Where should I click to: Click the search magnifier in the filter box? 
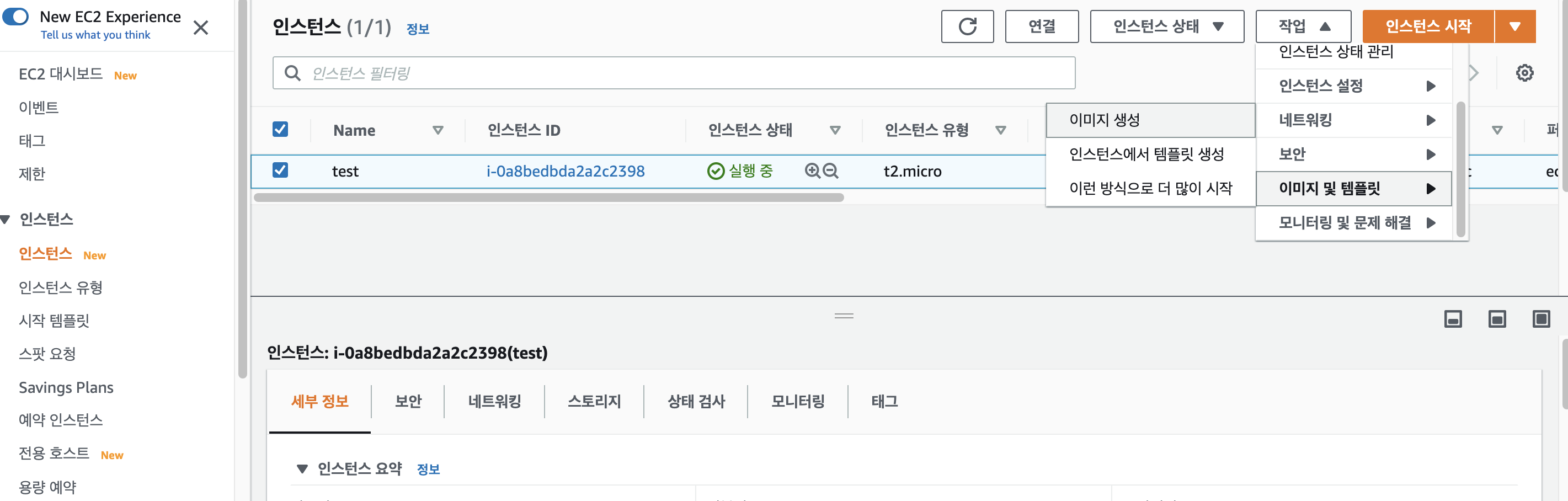click(x=292, y=73)
